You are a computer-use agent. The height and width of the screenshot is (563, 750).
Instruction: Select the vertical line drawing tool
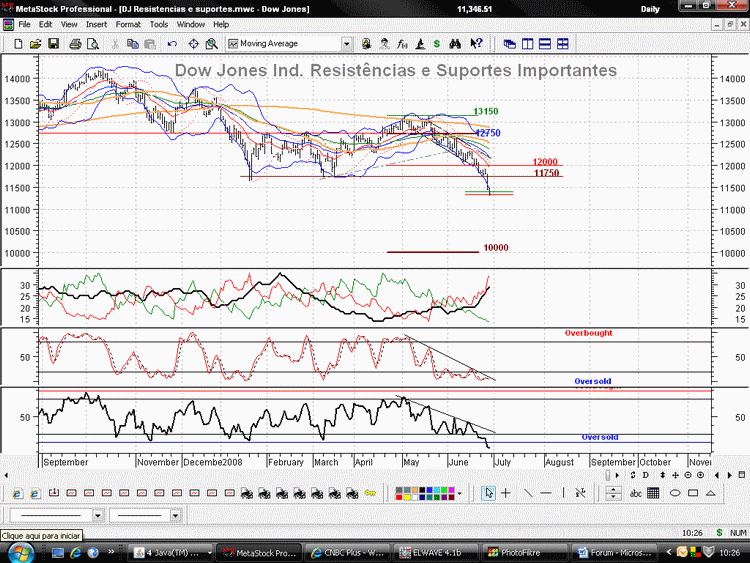(563, 493)
